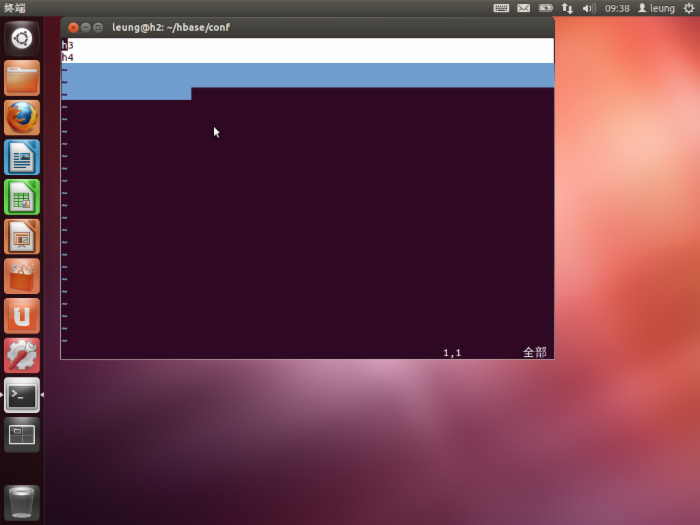Image resolution: width=700 pixels, height=525 pixels.
Task: Click the line containing h4
Action: pos(308,57)
